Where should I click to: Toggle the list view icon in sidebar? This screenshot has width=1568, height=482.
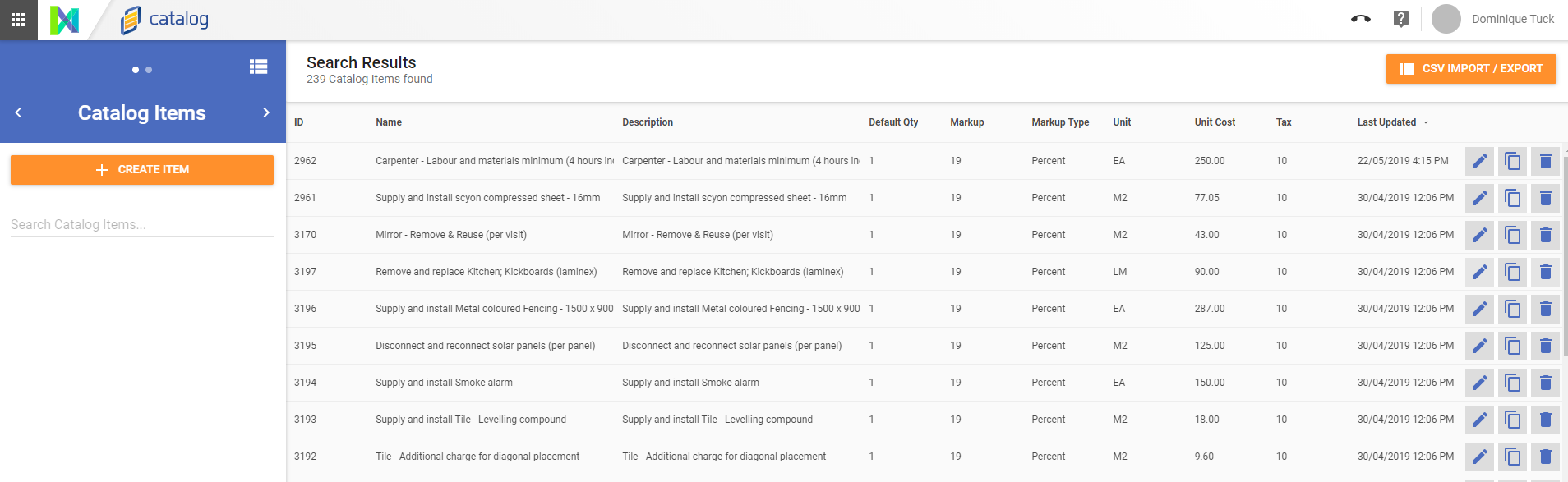(258, 67)
